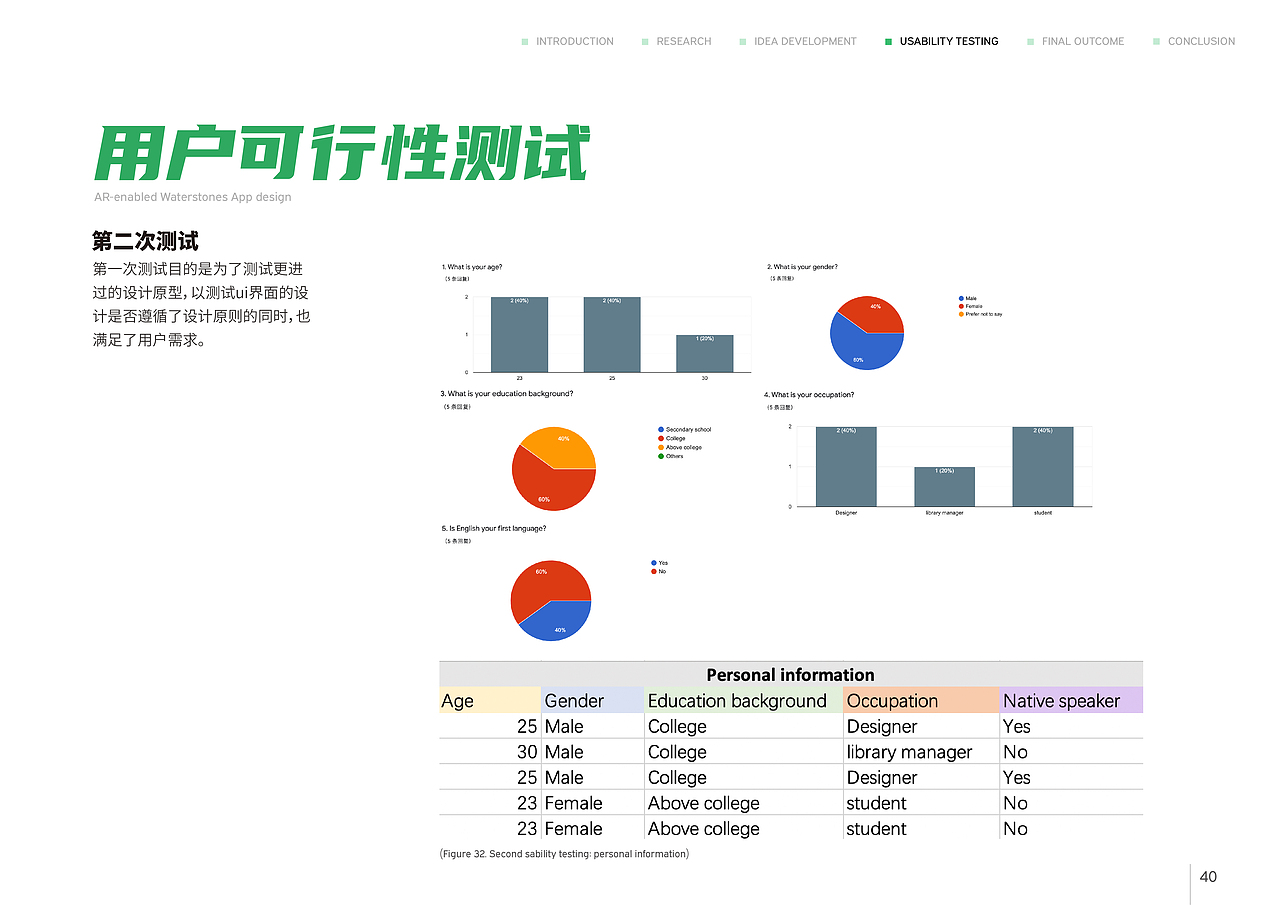Click the 'Education background' column header
Screen dimensions: 1280x905
744,701
